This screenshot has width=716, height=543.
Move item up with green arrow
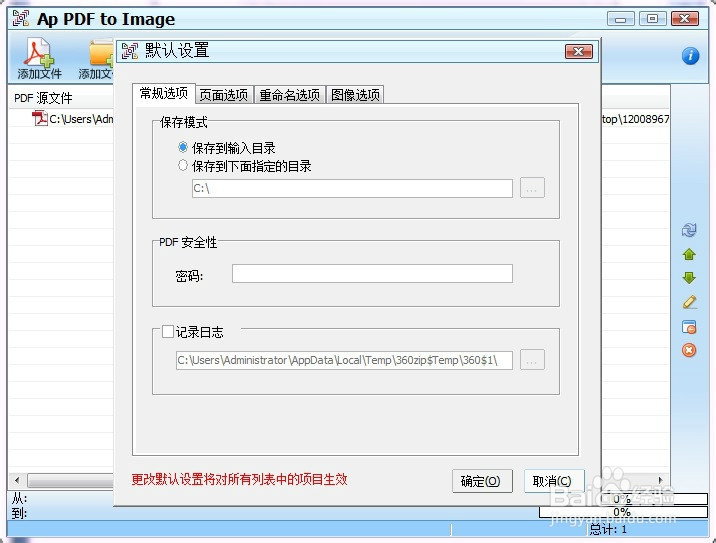tap(689, 254)
